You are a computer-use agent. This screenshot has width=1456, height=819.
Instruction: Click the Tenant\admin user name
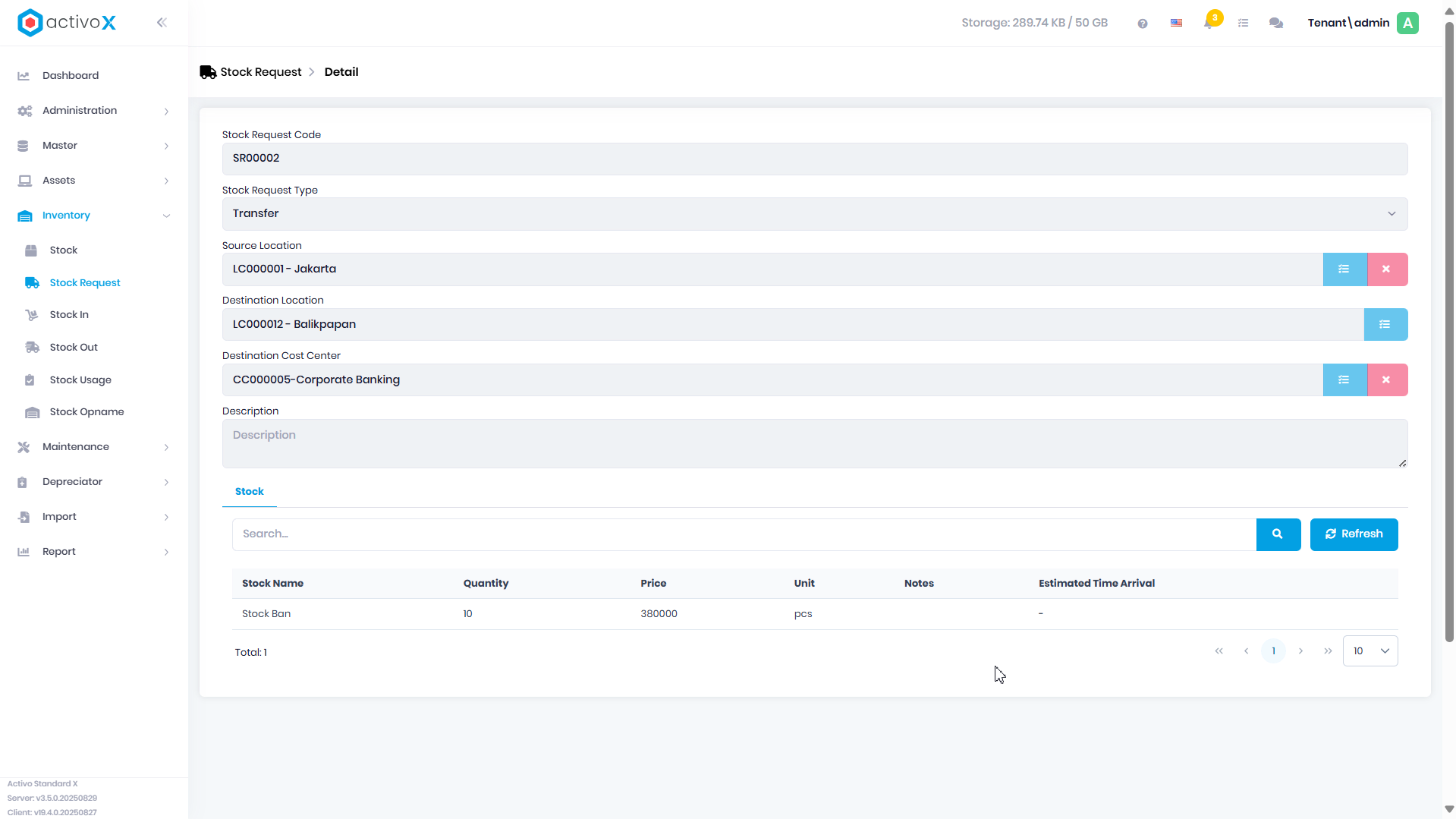point(1348,23)
